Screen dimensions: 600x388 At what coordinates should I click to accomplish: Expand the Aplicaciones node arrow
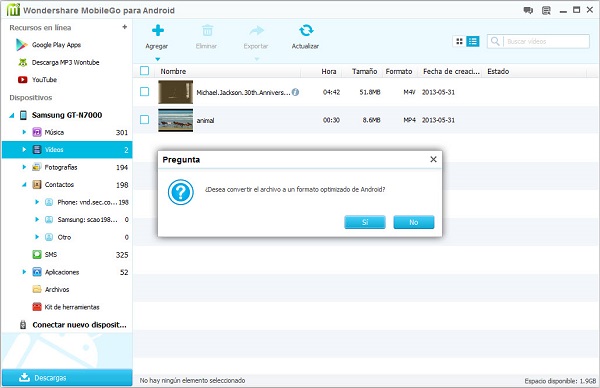tap(24, 272)
